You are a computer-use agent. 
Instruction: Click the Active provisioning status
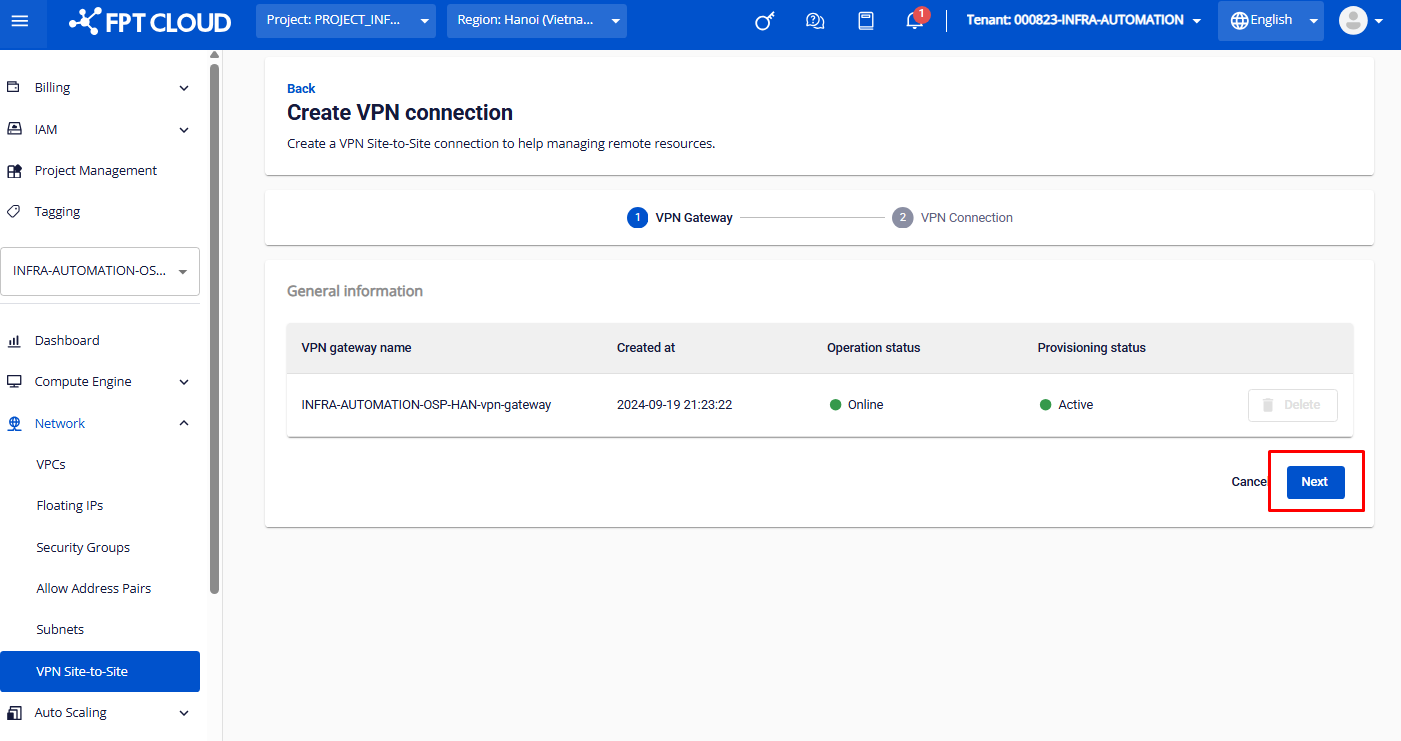pyautogui.click(x=1066, y=405)
